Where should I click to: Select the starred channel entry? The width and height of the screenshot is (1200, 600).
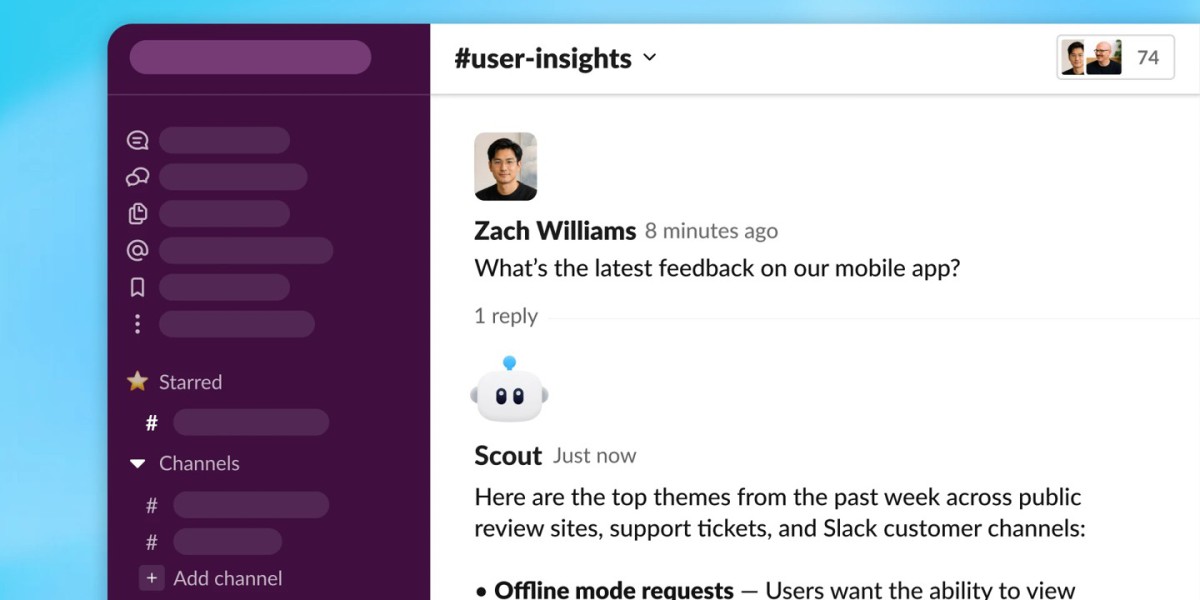point(250,422)
